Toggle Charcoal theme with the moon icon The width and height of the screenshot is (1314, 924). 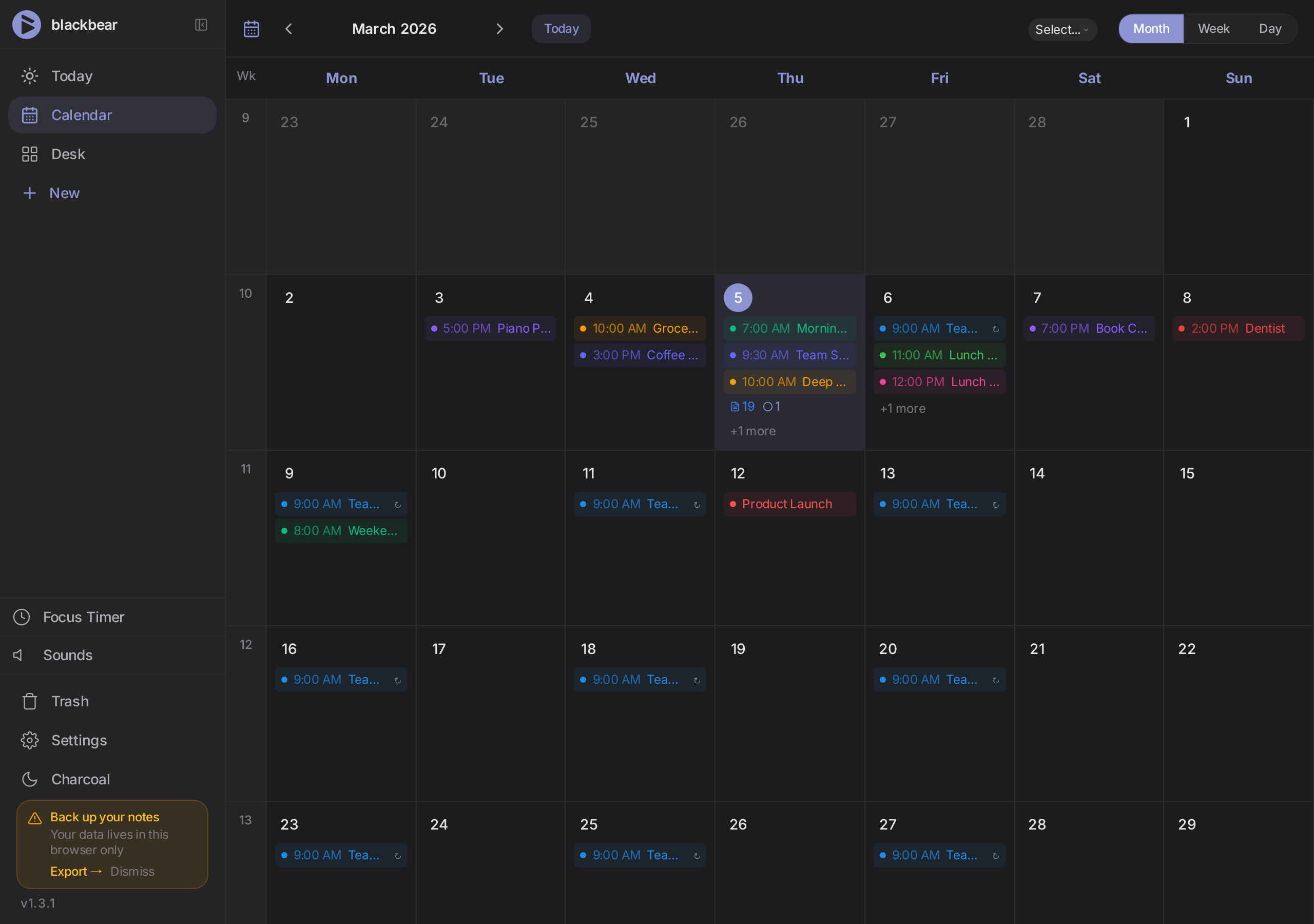[29, 779]
